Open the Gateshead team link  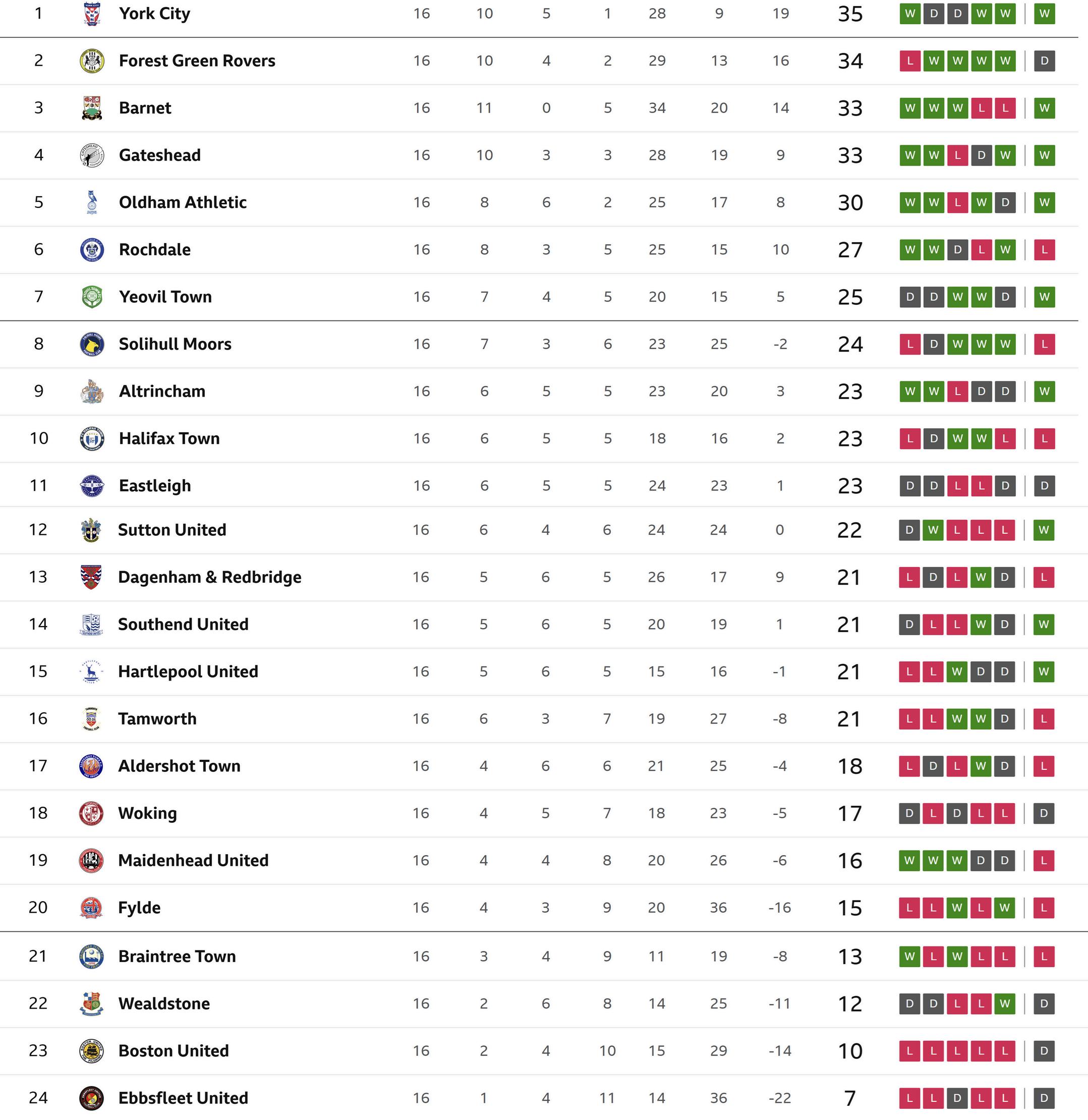tap(159, 155)
